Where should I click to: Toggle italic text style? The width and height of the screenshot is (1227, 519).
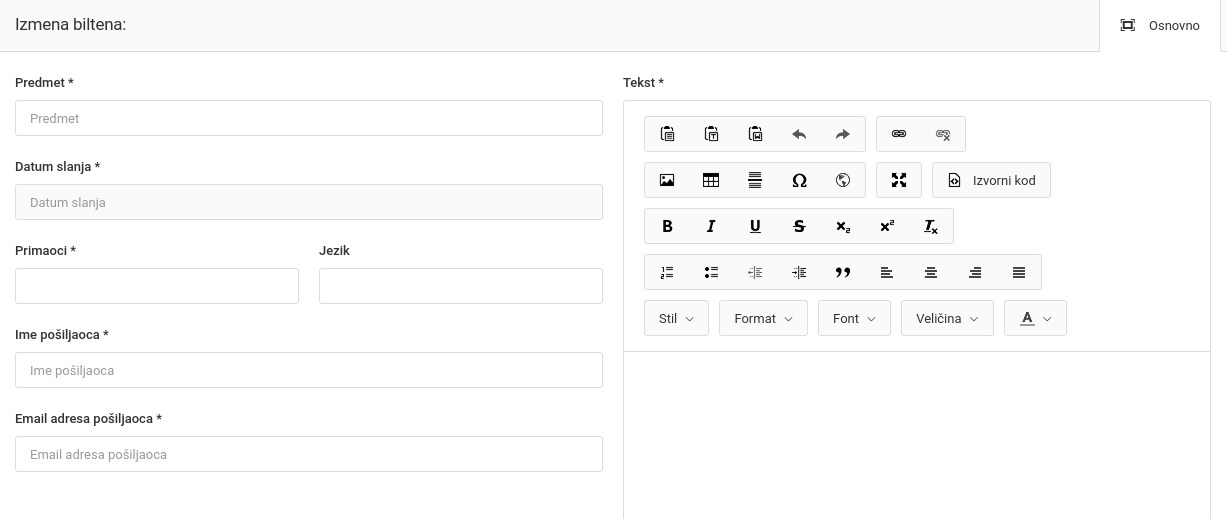(x=711, y=226)
